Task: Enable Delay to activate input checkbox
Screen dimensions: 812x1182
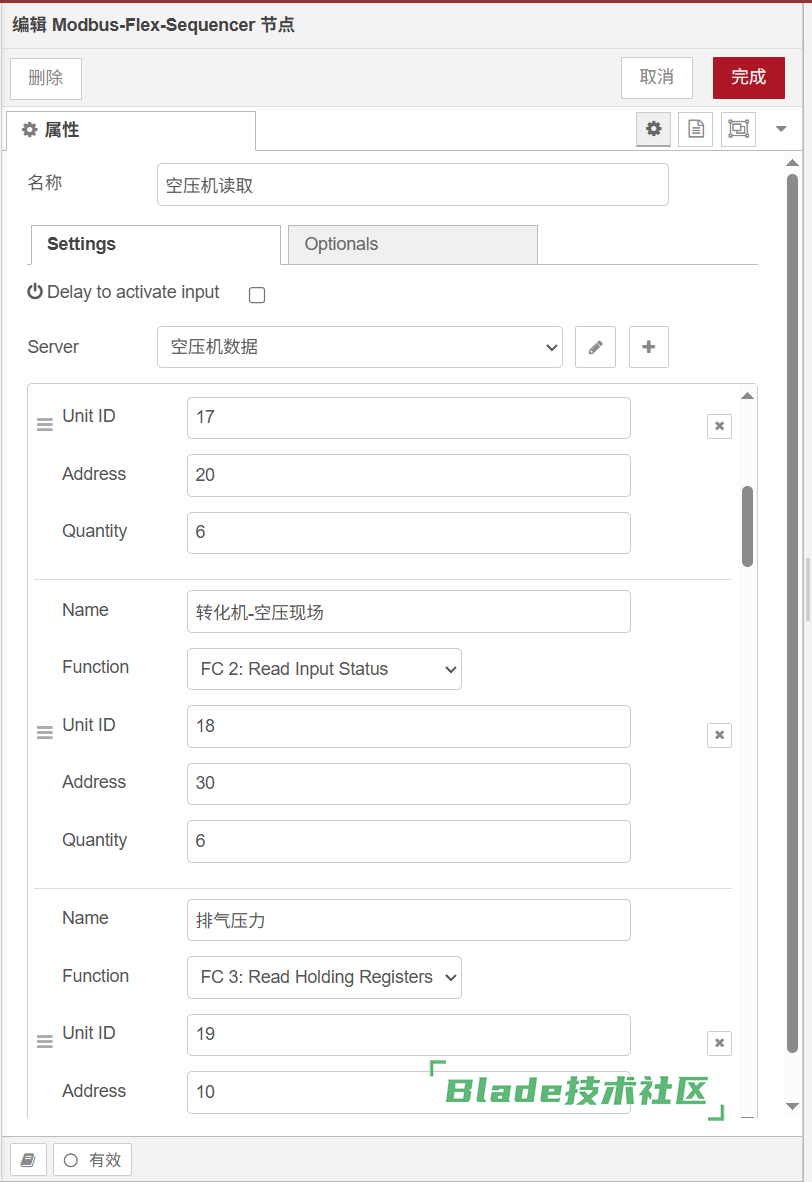Action: [x=257, y=295]
